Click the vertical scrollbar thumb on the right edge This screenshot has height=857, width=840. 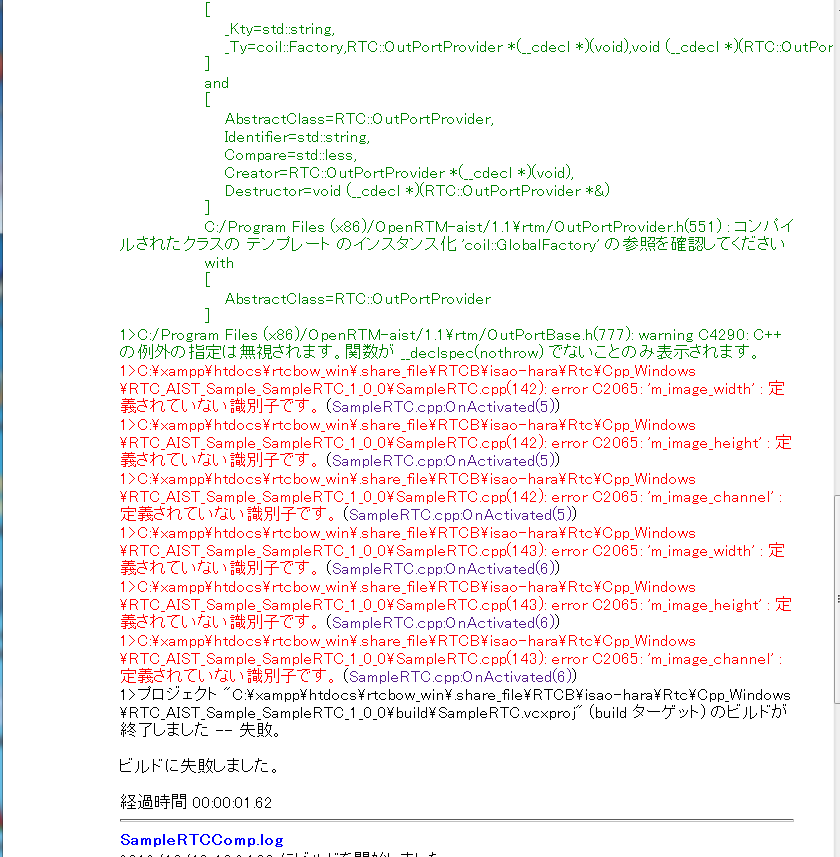point(837,599)
